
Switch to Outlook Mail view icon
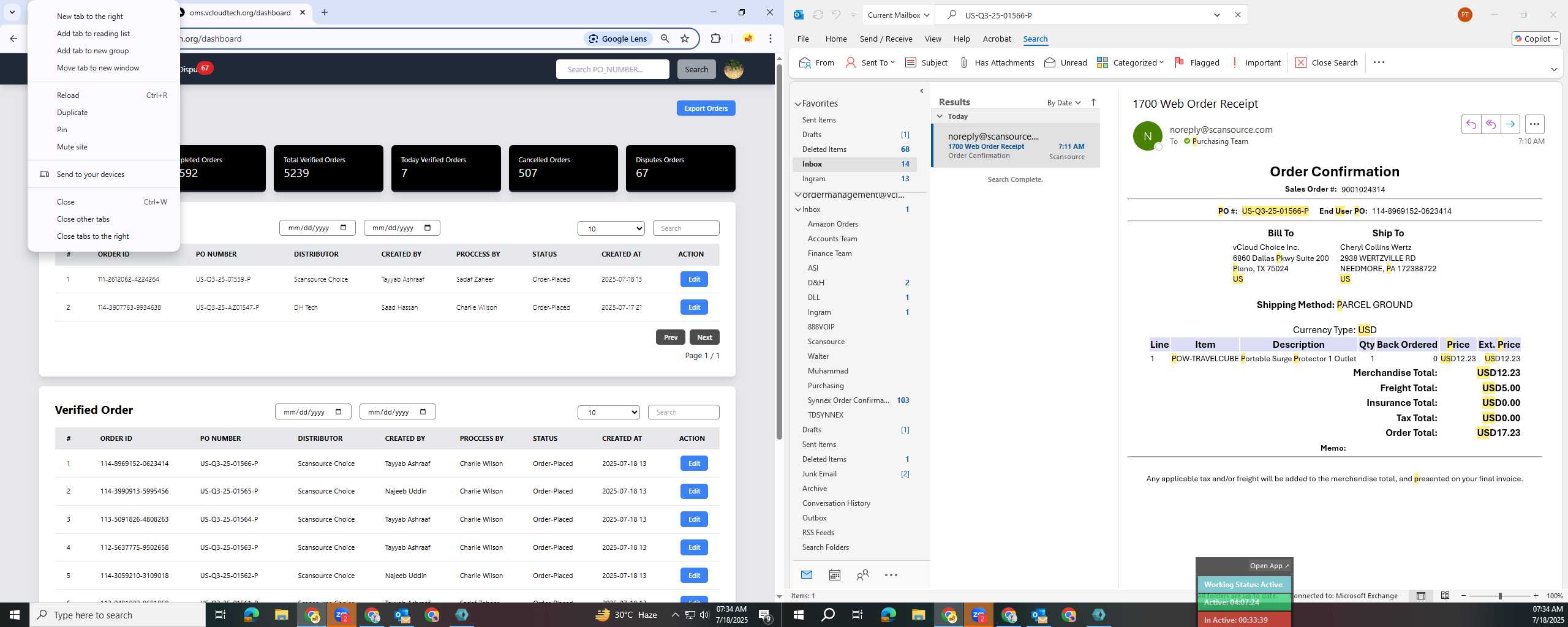coord(807,575)
